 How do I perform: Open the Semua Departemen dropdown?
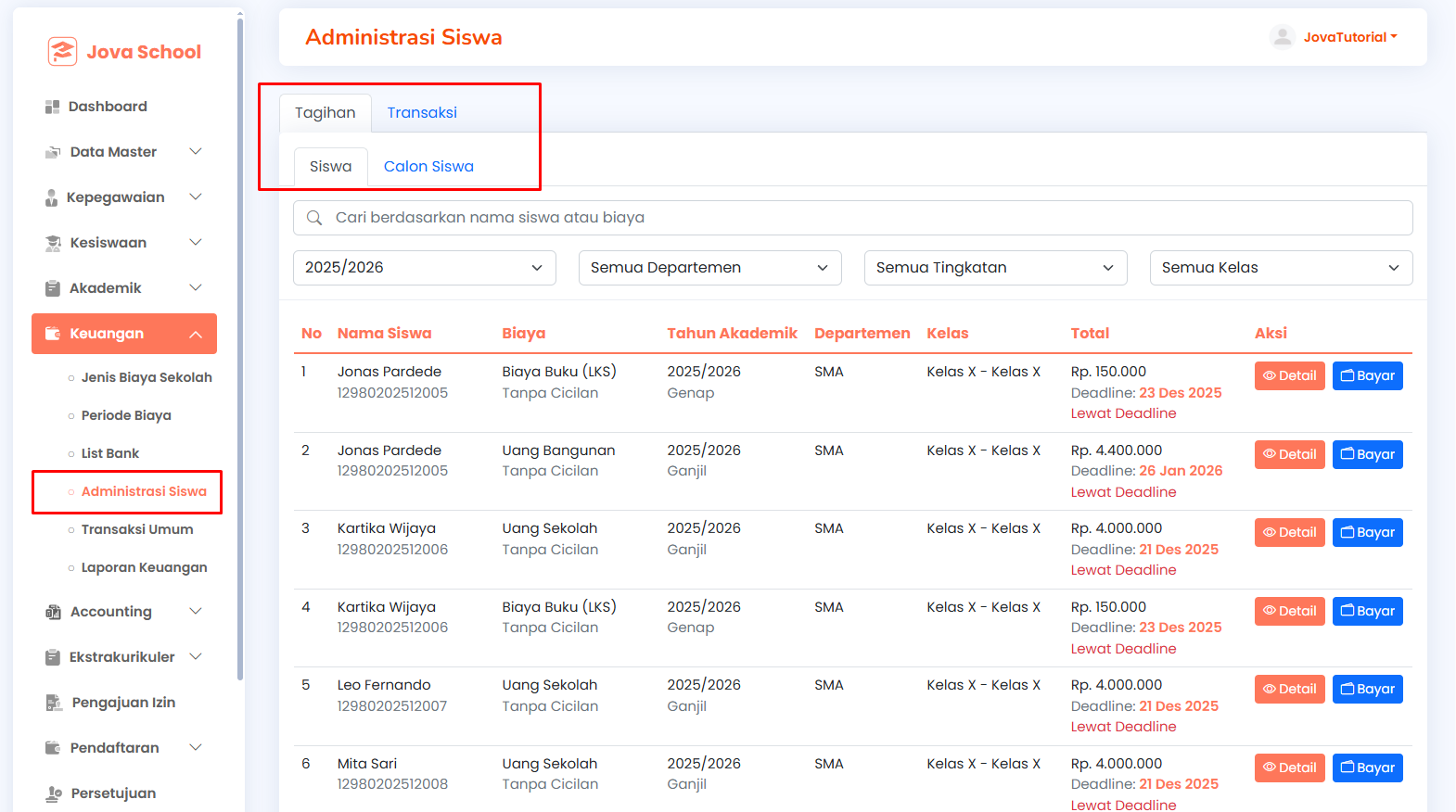click(x=710, y=268)
